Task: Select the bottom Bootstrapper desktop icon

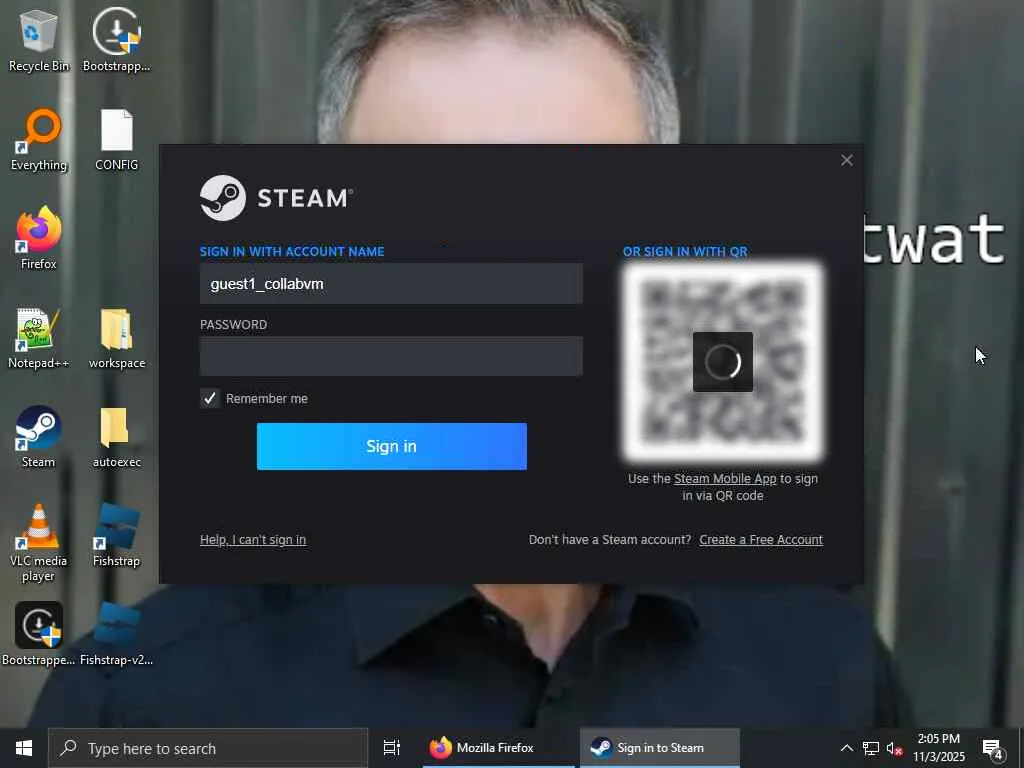Action: point(39,634)
